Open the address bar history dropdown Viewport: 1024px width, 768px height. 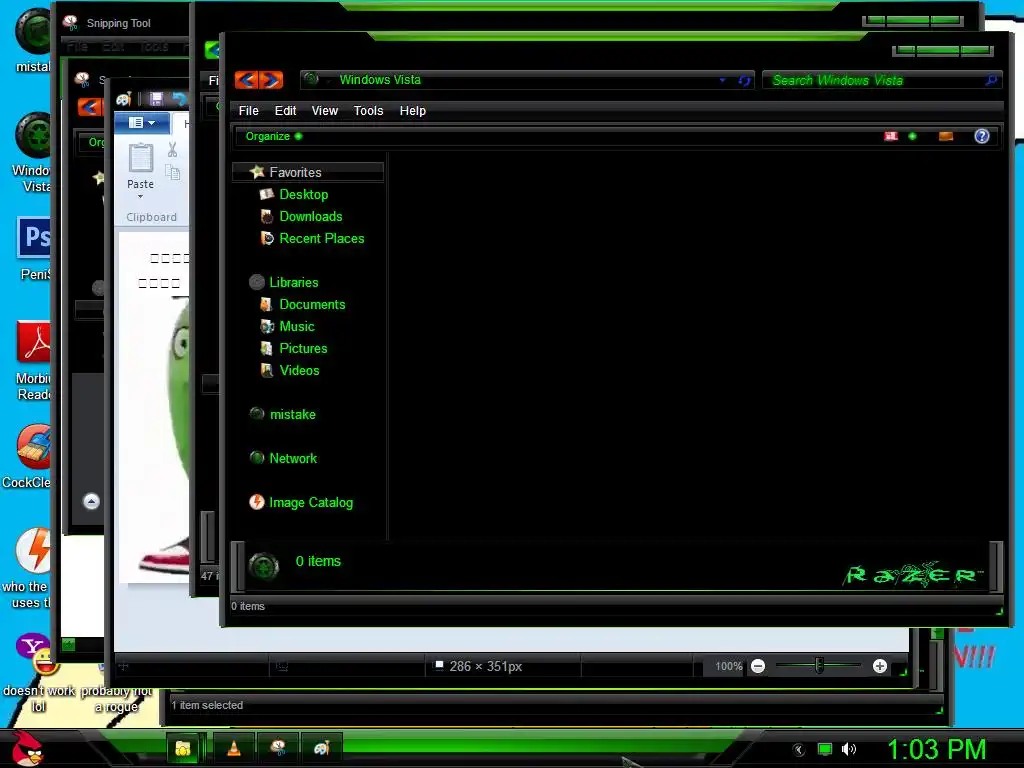[x=722, y=80]
